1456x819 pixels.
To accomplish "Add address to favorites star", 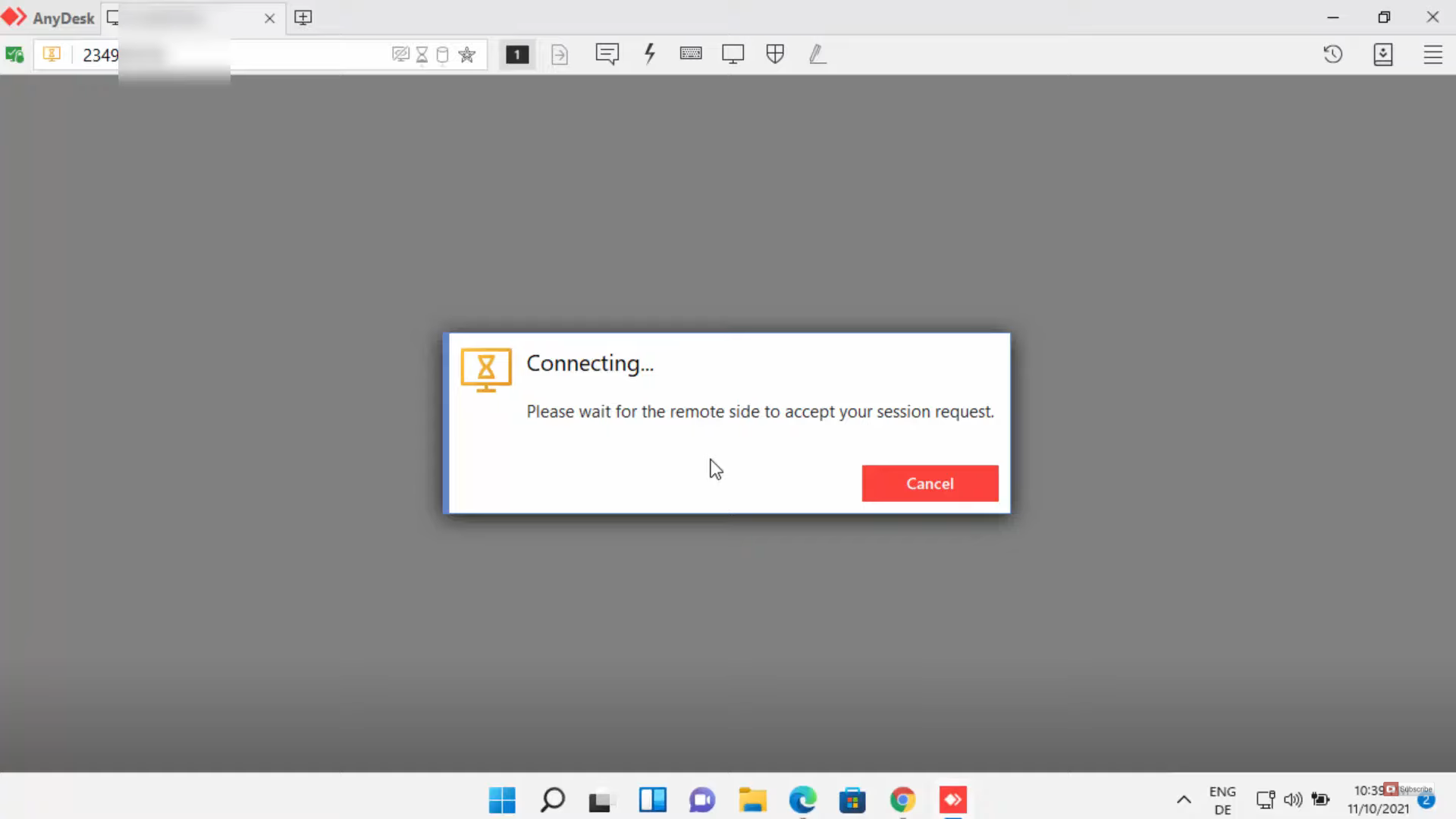I will [x=467, y=55].
